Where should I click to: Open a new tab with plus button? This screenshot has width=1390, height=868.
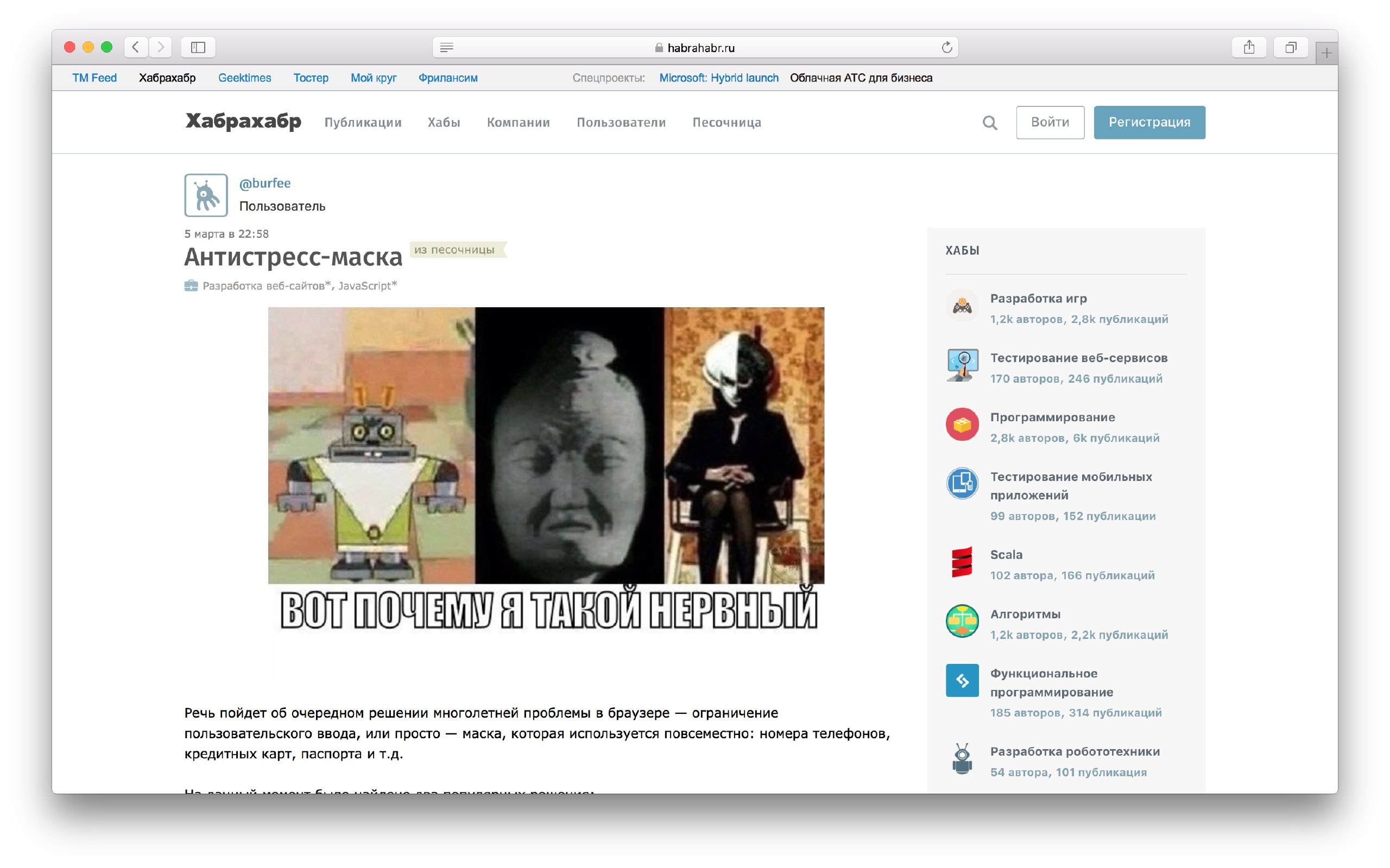1326,53
